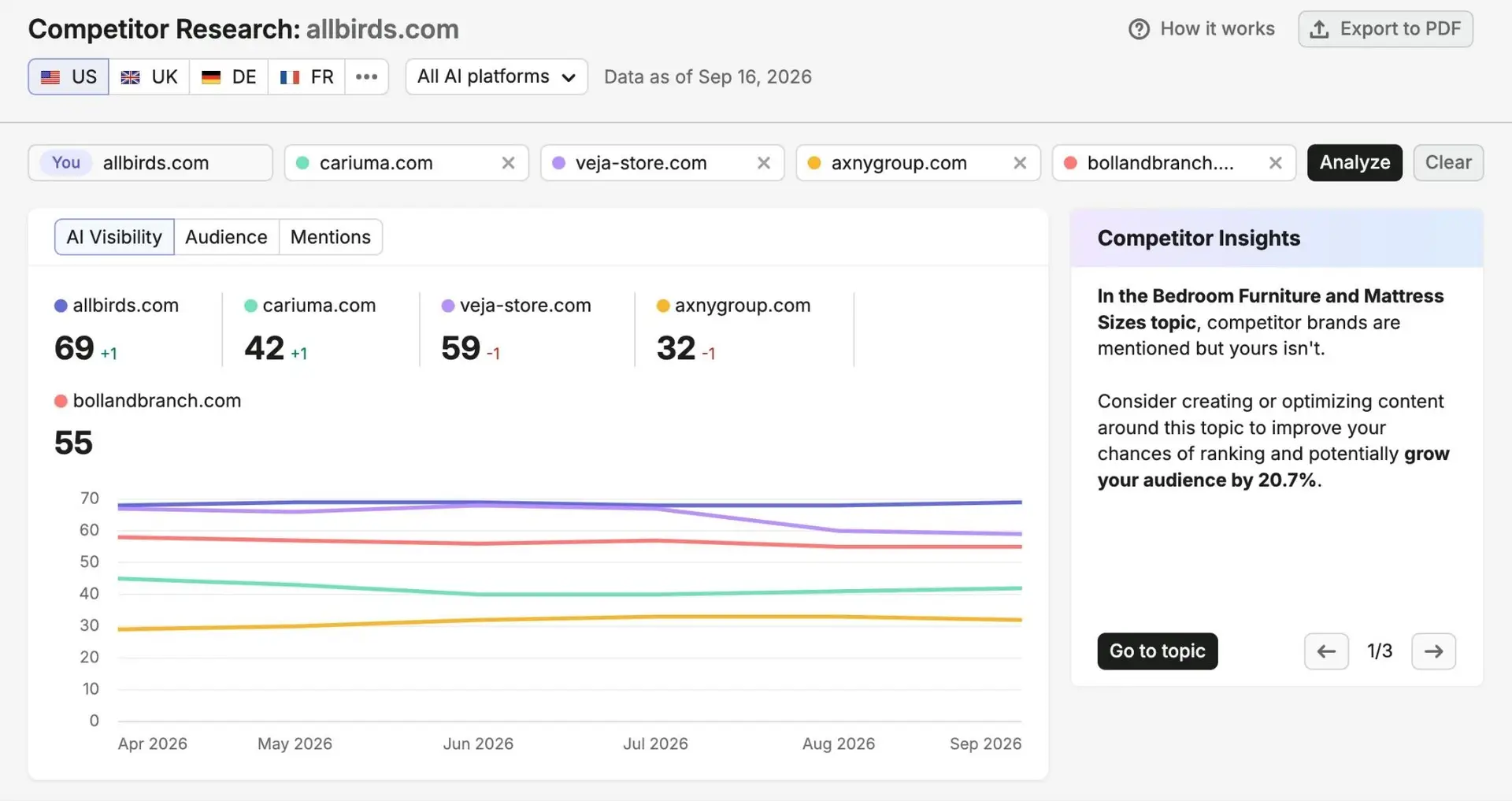This screenshot has width=1512, height=801.
Task: Click the Competitor Insights heading
Action: point(1199,239)
